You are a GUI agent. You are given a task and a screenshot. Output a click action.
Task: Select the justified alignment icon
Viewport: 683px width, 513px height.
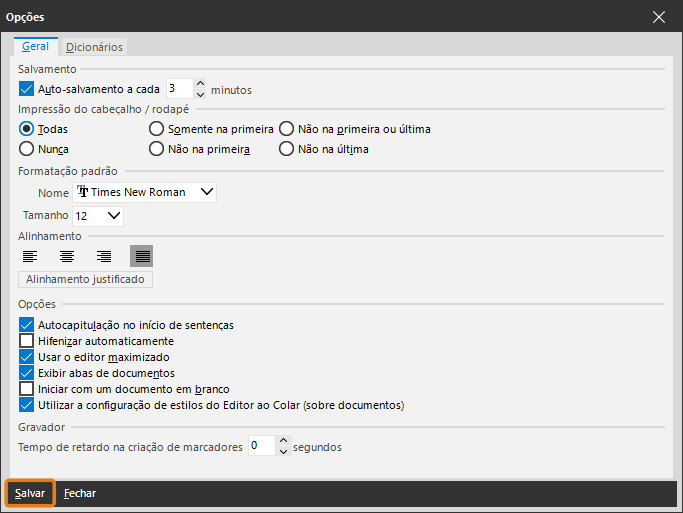[x=141, y=256]
